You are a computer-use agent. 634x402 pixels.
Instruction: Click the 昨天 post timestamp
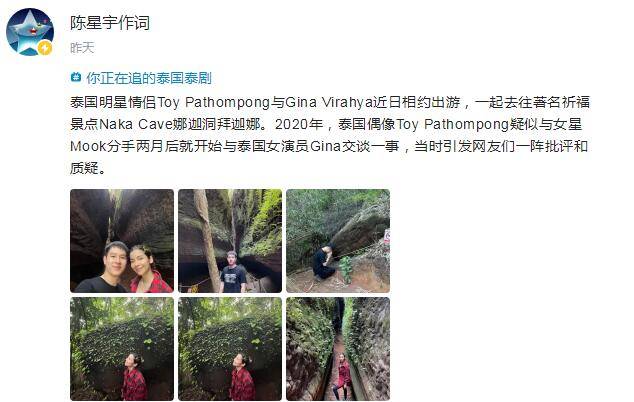tap(82, 48)
